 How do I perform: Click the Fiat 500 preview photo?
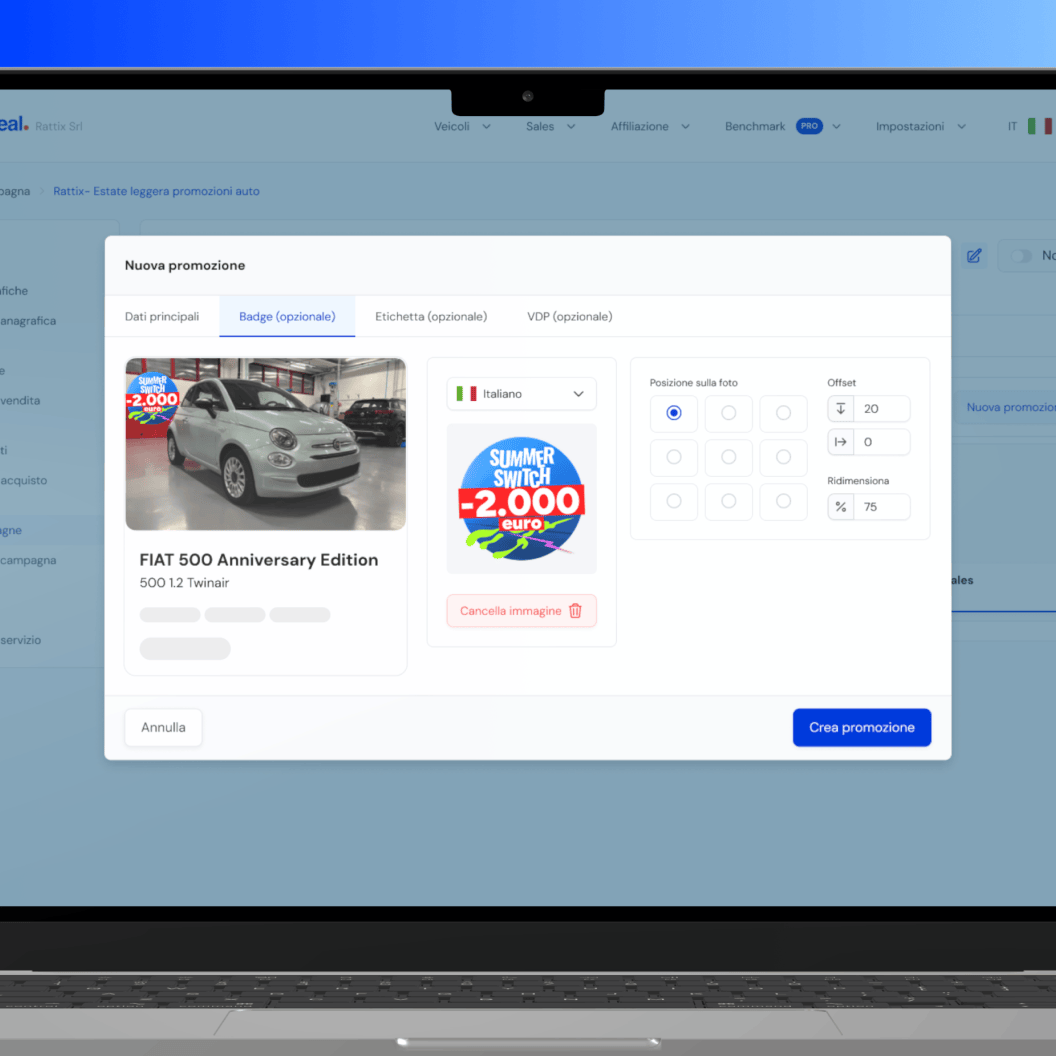[x=265, y=444]
